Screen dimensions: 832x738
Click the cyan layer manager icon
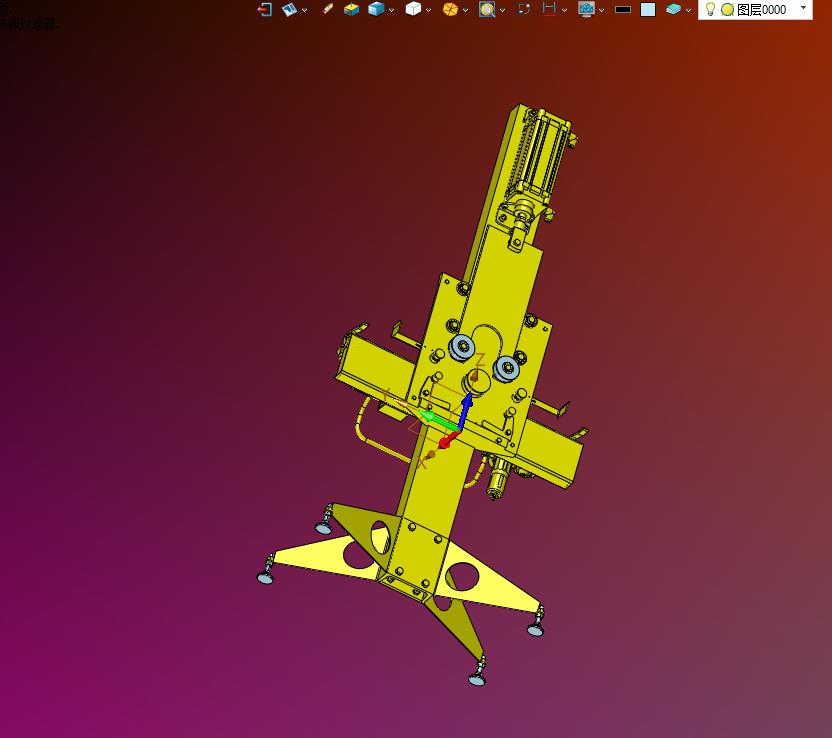tap(673, 9)
